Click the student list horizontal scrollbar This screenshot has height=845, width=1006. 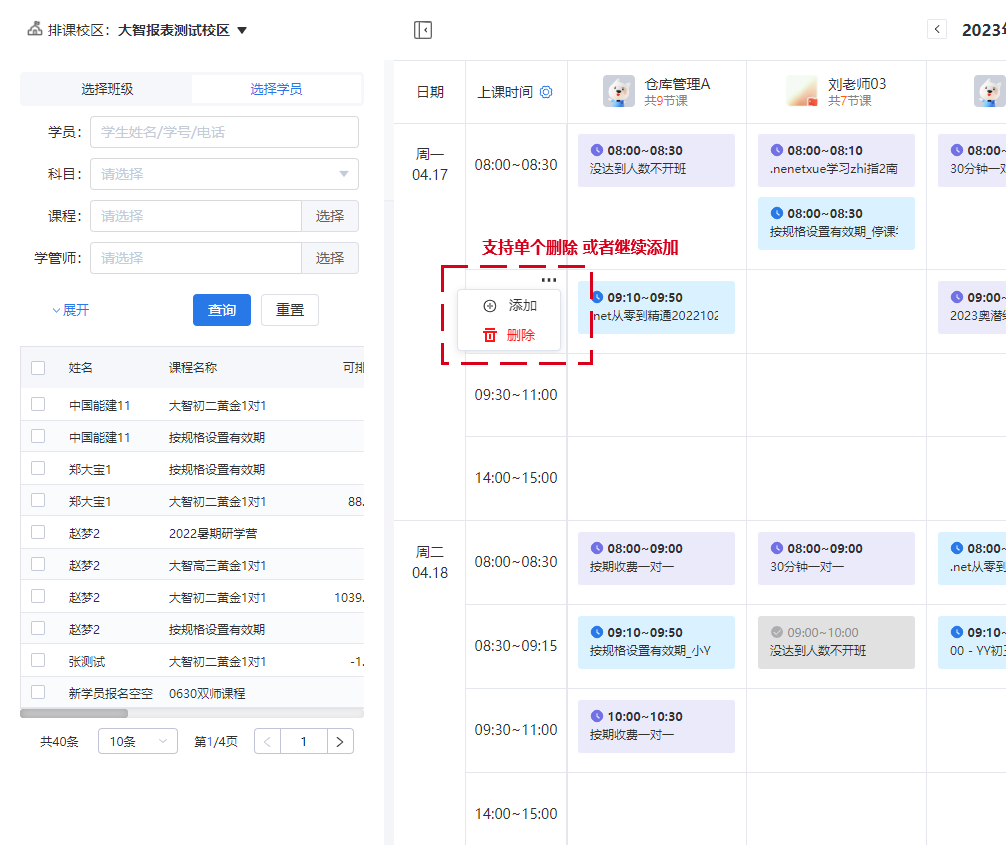click(74, 713)
